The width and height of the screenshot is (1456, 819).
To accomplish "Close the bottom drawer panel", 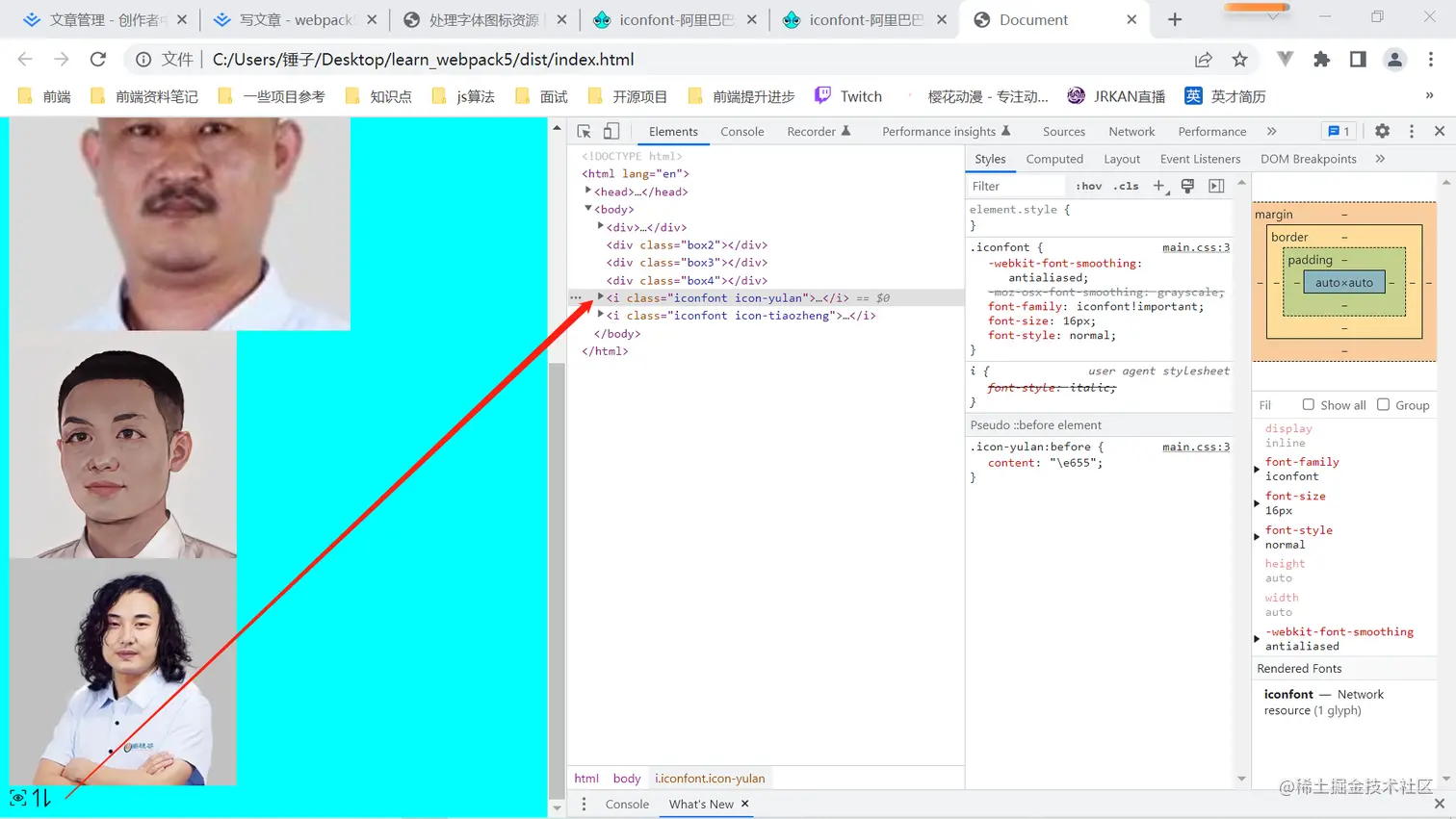I will click(x=1440, y=804).
